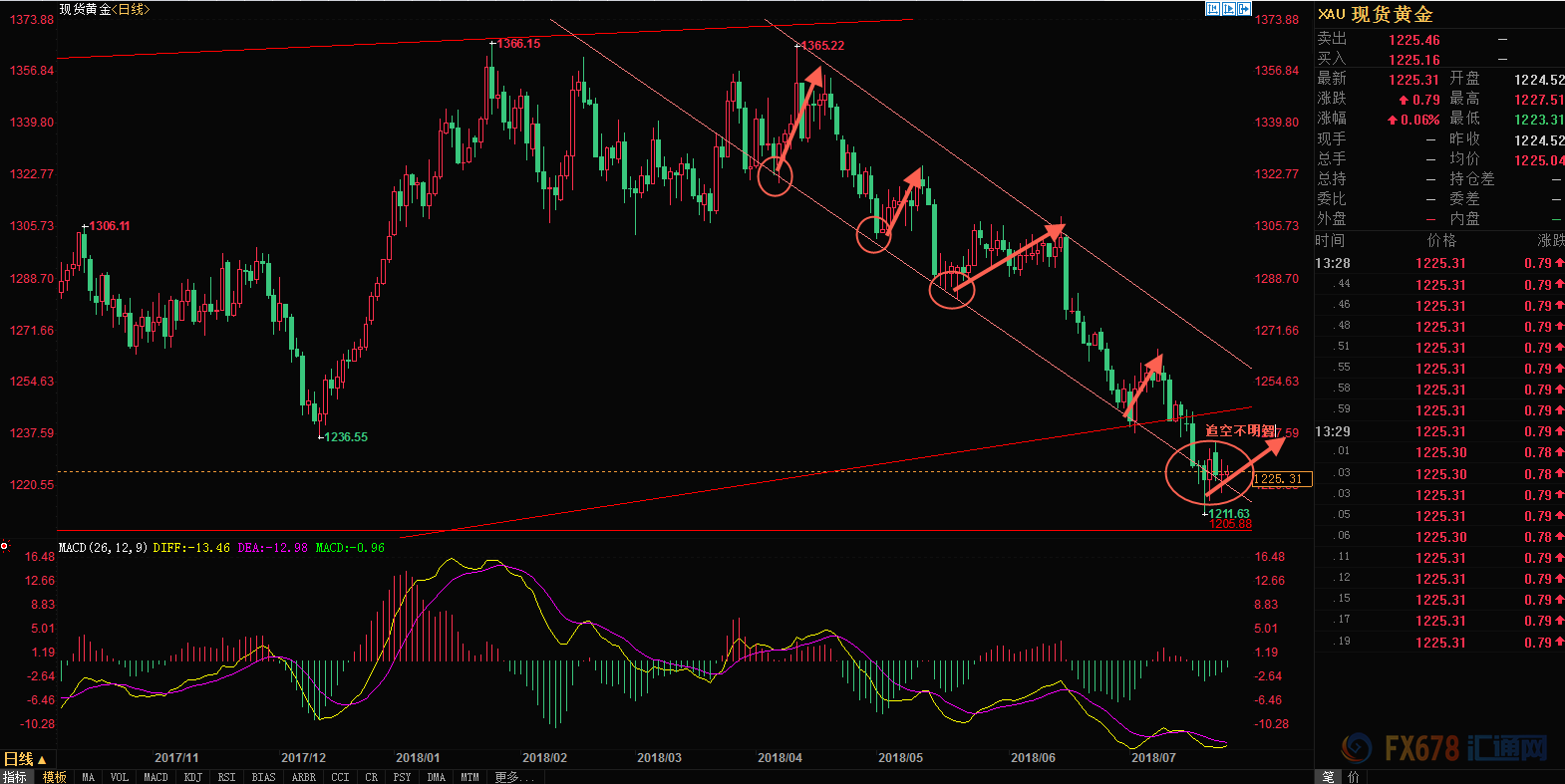Click the middle blue chart toolbar icon

[x=1228, y=9]
